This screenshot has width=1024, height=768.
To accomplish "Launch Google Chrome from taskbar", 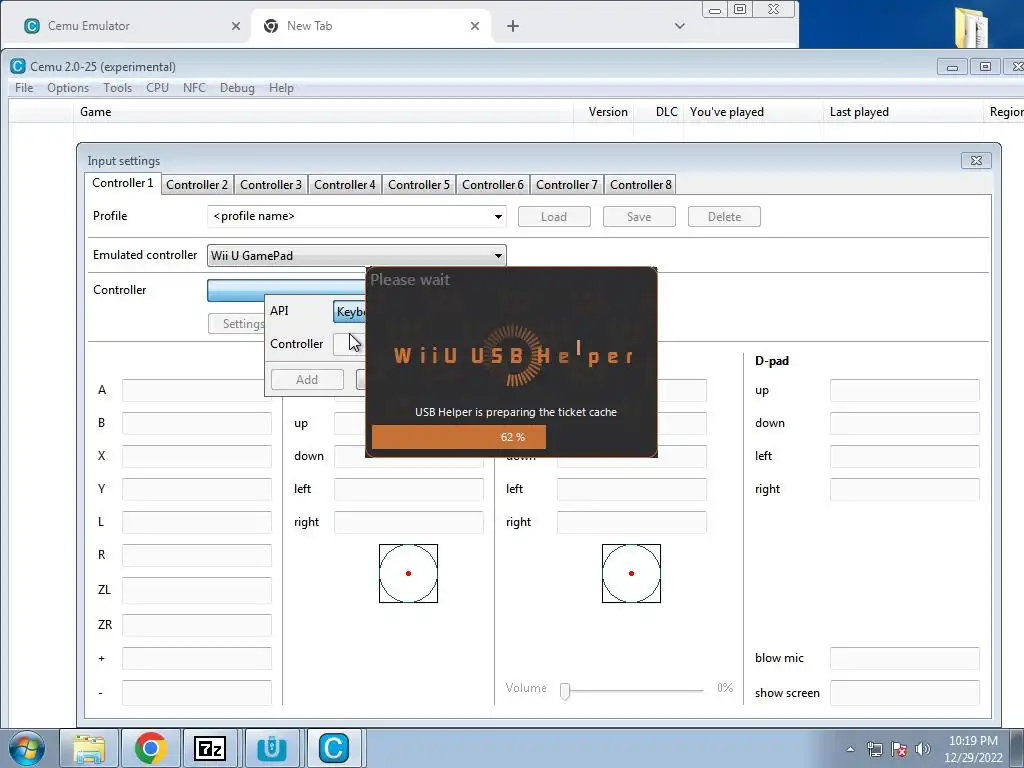I will point(150,748).
